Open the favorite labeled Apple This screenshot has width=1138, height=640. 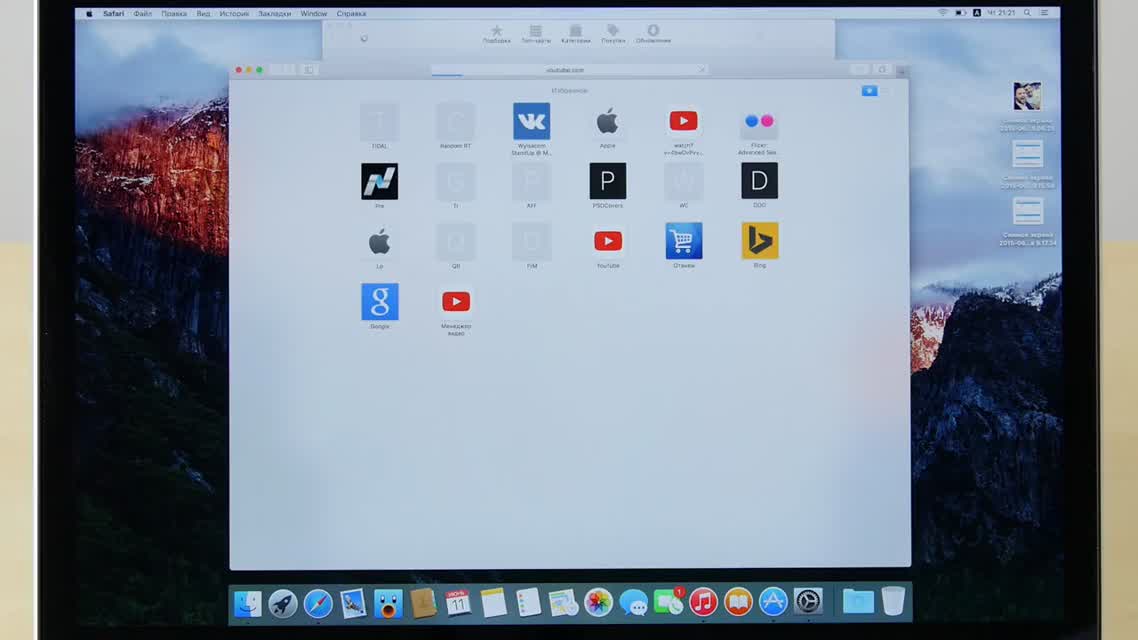[x=607, y=121]
